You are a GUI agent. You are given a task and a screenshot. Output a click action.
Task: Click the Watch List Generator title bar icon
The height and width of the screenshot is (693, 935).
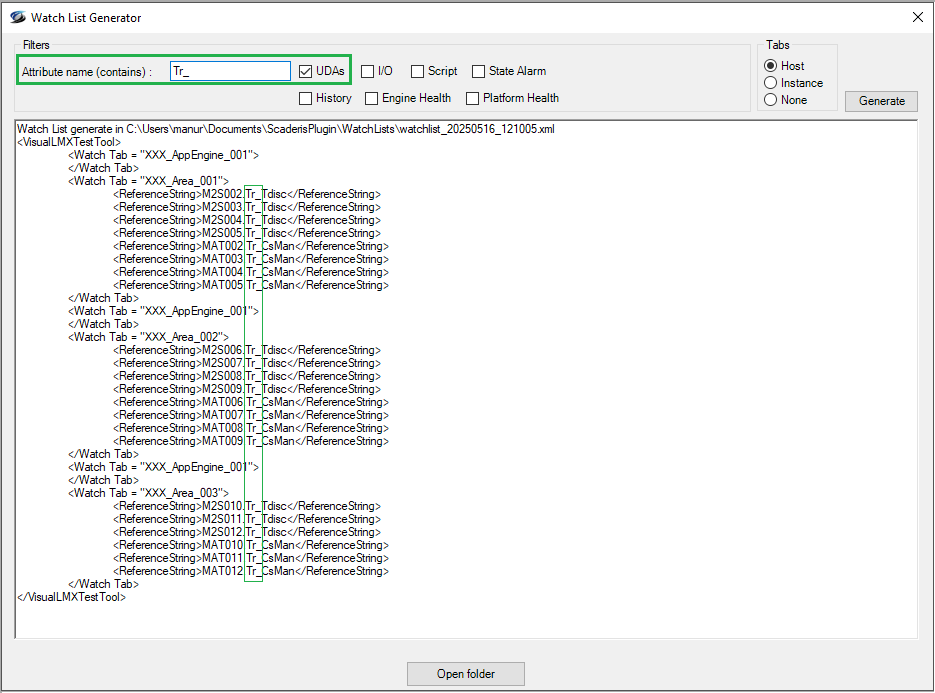(x=17, y=17)
